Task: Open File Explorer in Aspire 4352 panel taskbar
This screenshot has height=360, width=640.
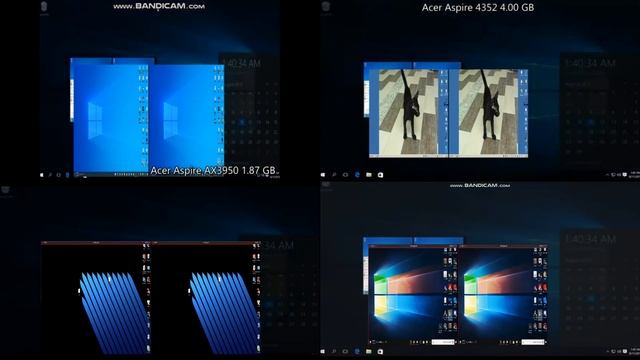Action: (369, 175)
